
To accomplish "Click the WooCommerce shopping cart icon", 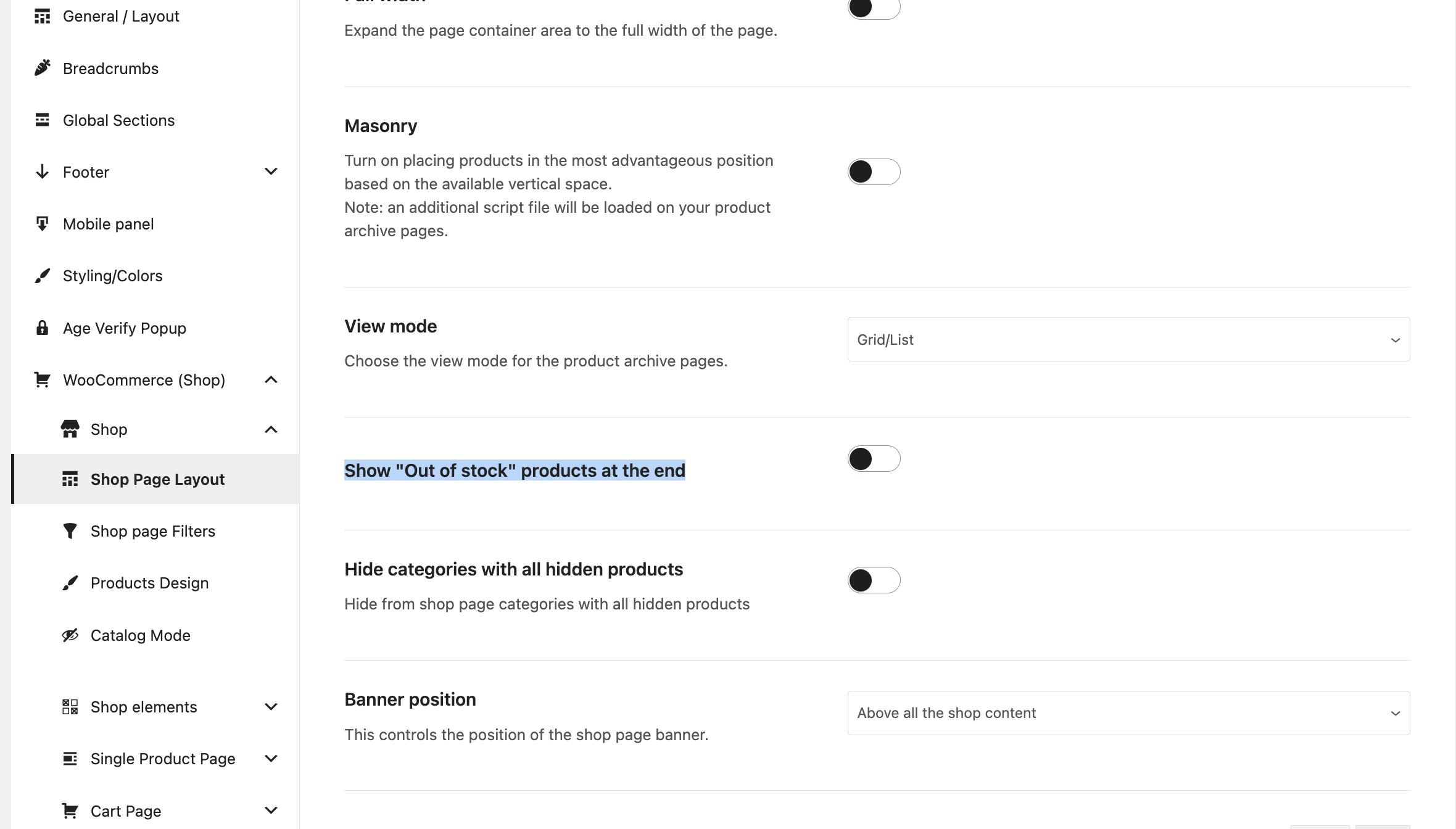I will (x=42, y=379).
